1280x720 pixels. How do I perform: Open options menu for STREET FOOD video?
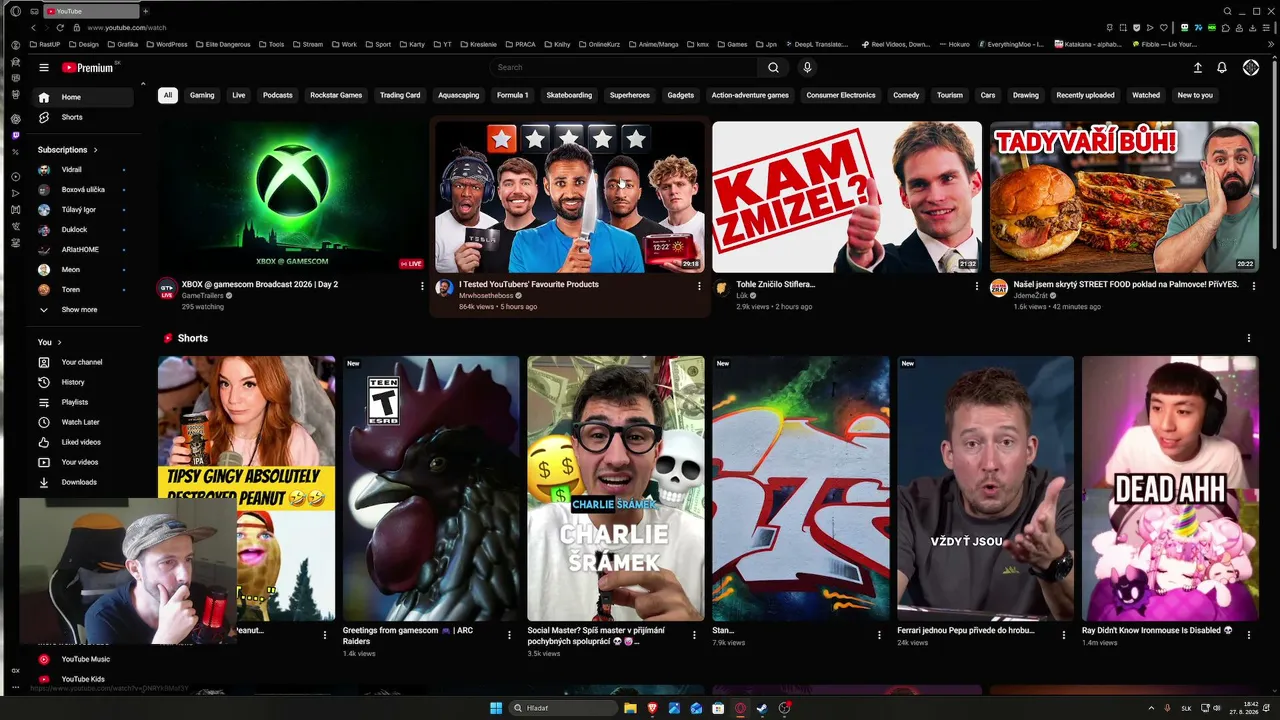pyautogui.click(x=1254, y=286)
